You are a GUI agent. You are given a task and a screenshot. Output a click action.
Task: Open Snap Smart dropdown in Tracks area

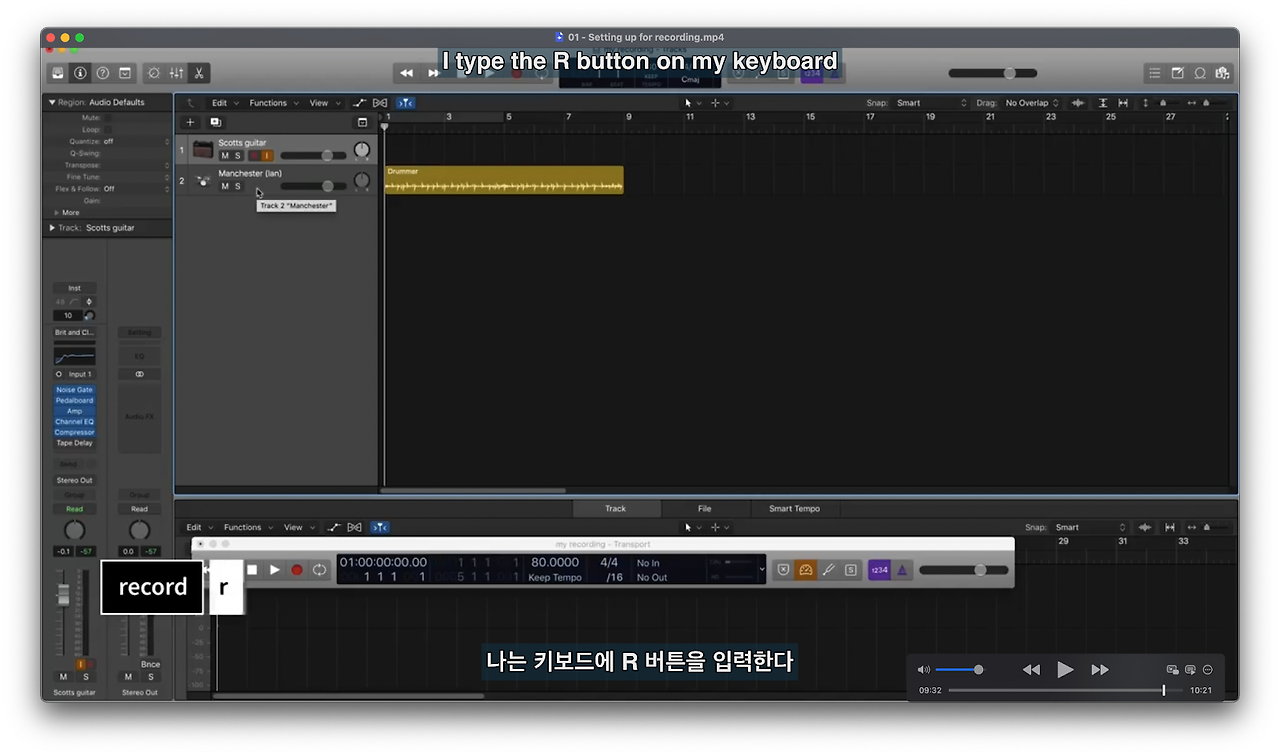pos(930,103)
